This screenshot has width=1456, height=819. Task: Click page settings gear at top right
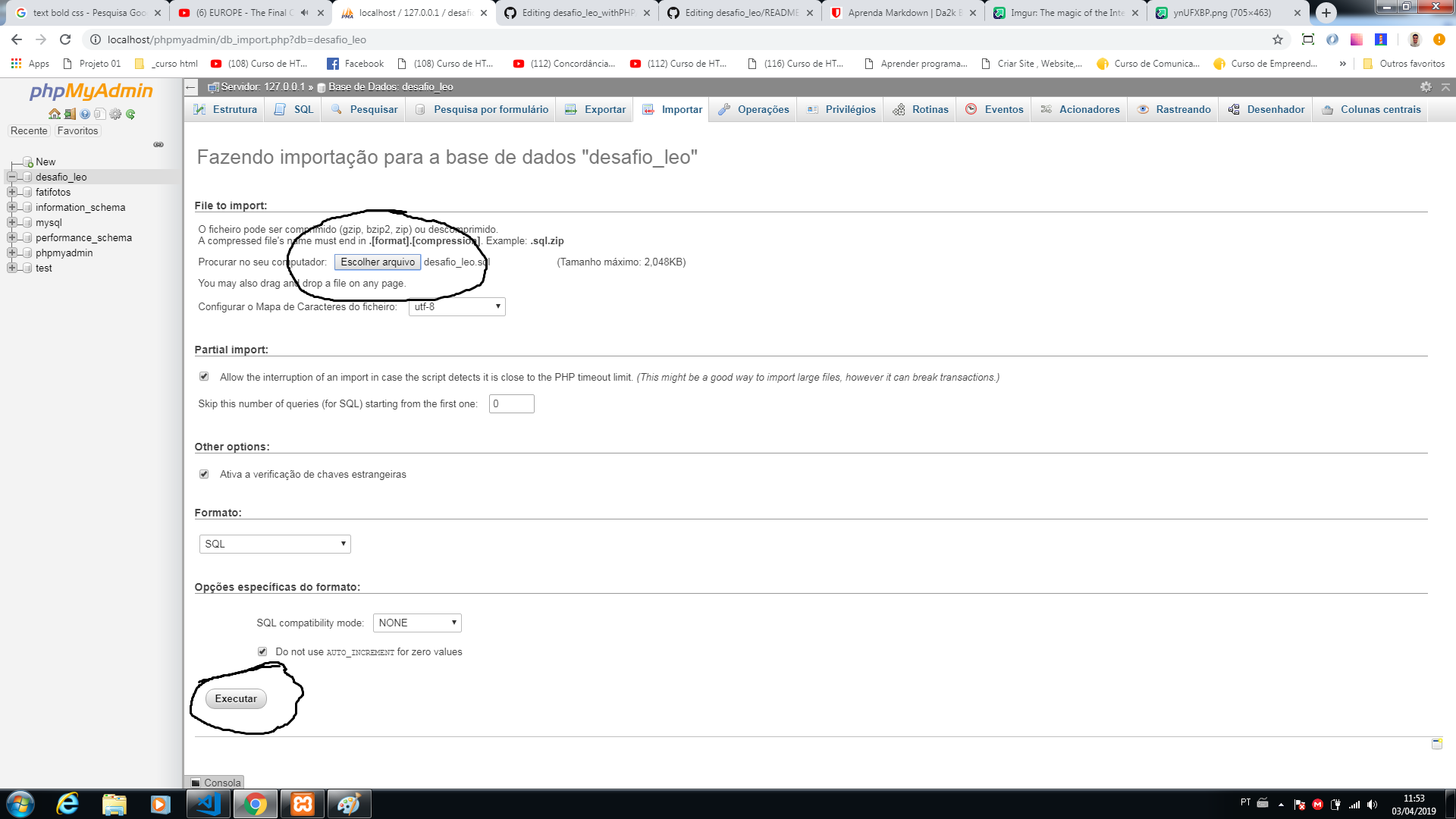(1426, 87)
